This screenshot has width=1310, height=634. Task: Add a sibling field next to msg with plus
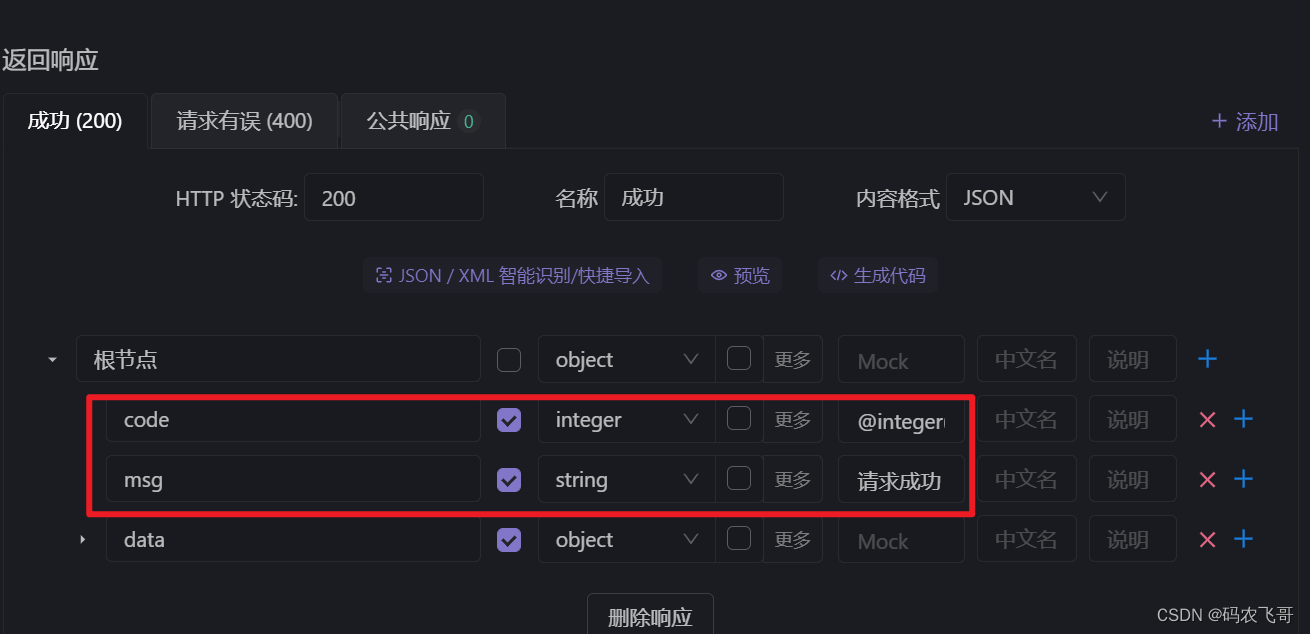click(1243, 479)
